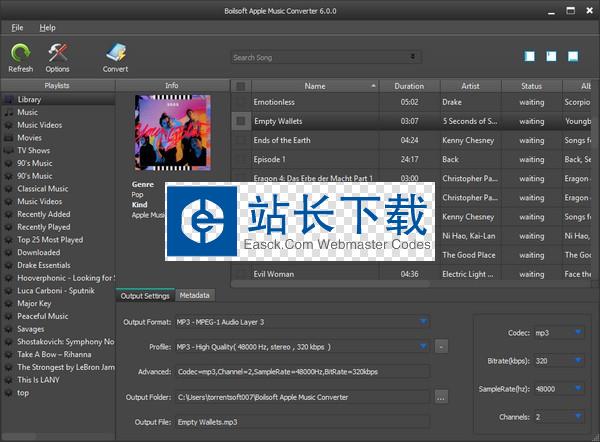This screenshot has height=442, width=600.
Task: Click the Playlists panel header
Action: pyautogui.click(x=57, y=85)
